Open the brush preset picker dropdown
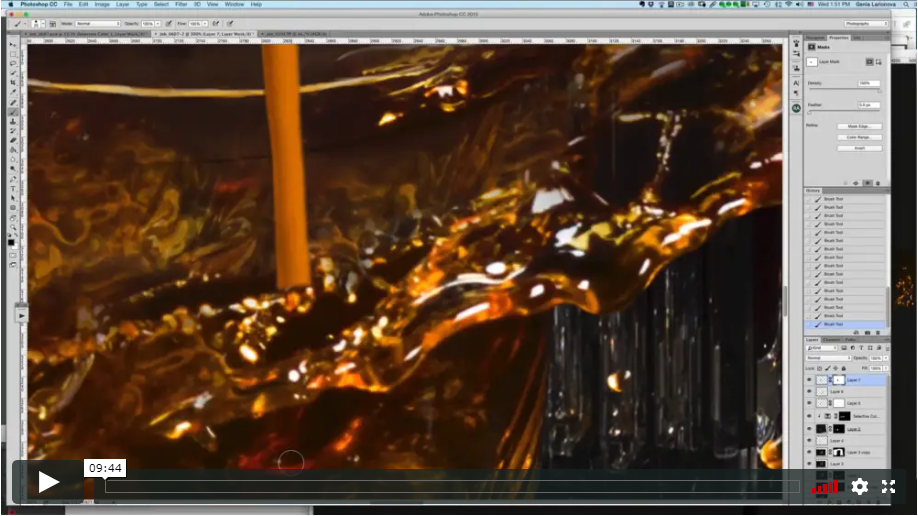 [43, 24]
